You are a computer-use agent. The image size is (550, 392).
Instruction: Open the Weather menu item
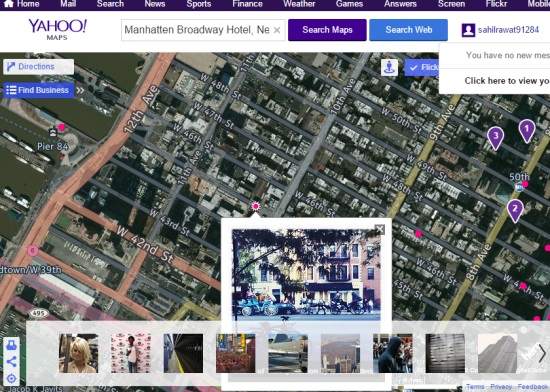tap(299, 4)
